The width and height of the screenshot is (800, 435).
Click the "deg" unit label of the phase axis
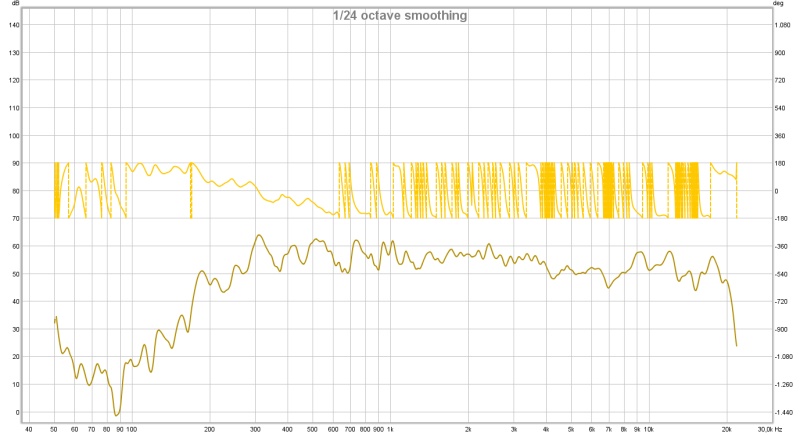(778, 3)
